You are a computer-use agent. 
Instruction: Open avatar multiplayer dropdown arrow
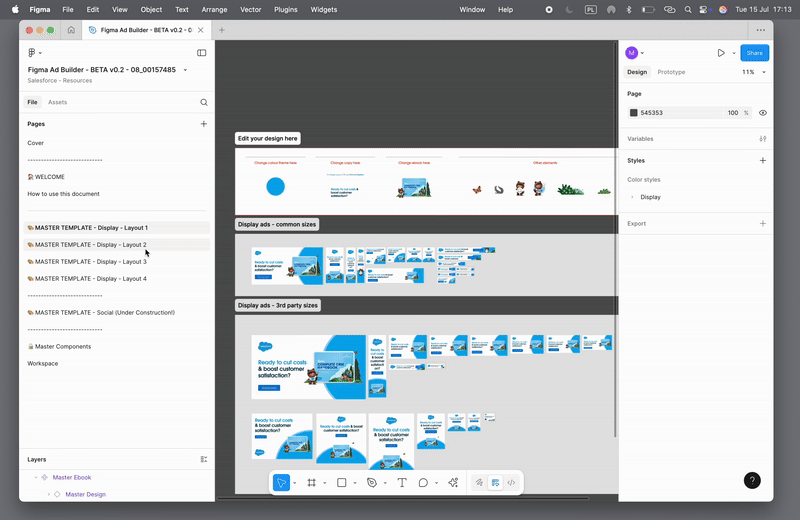[642, 53]
